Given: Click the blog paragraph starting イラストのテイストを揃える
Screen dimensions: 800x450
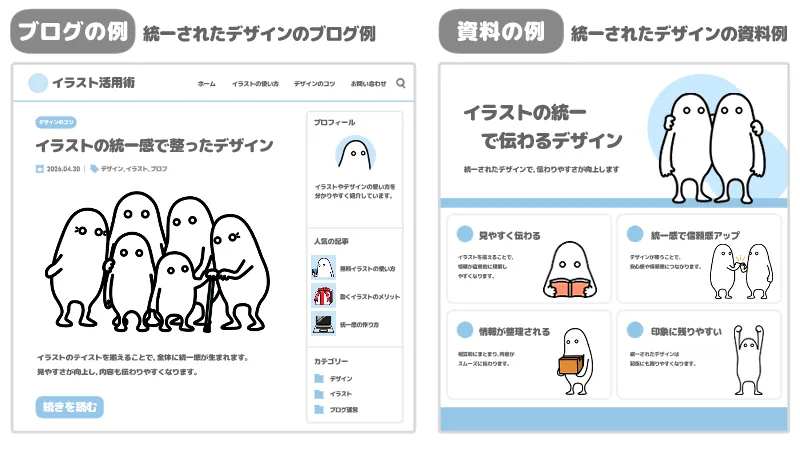Looking at the screenshot, I should (x=143, y=365).
